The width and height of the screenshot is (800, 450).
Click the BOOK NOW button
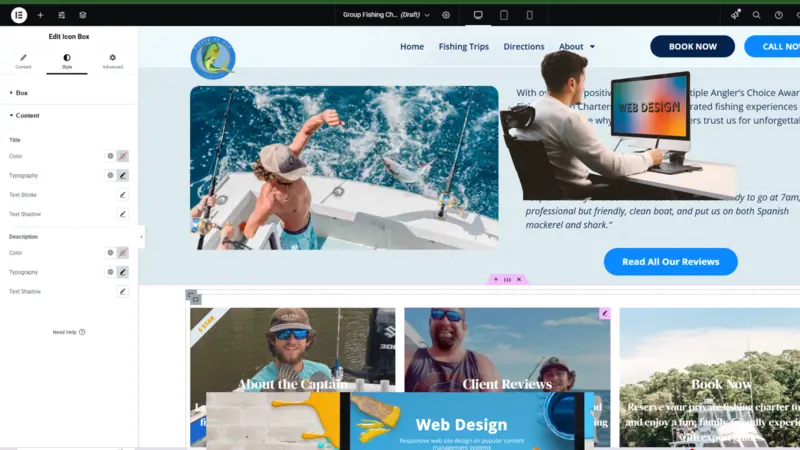click(x=692, y=46)
